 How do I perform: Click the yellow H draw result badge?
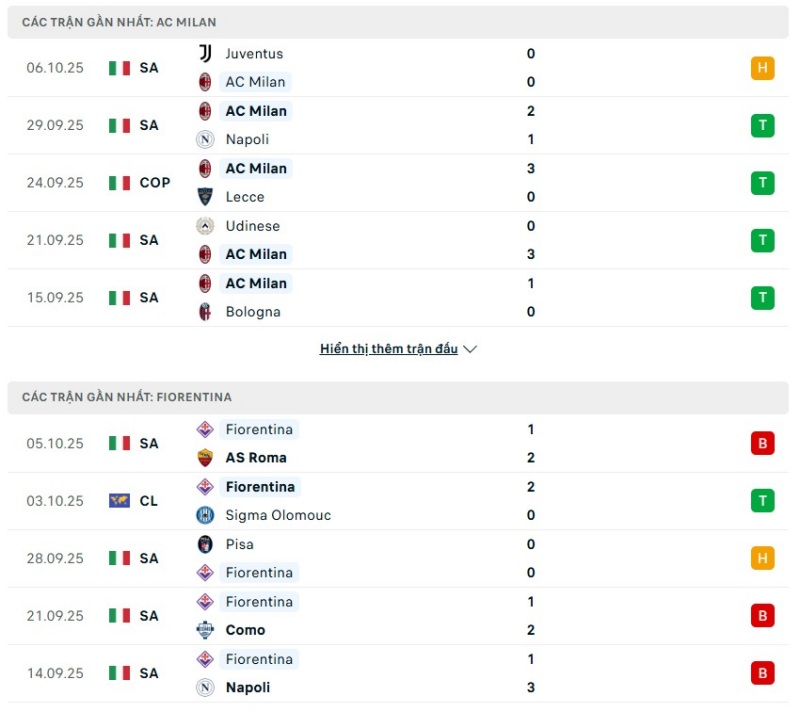click(762, 68)
